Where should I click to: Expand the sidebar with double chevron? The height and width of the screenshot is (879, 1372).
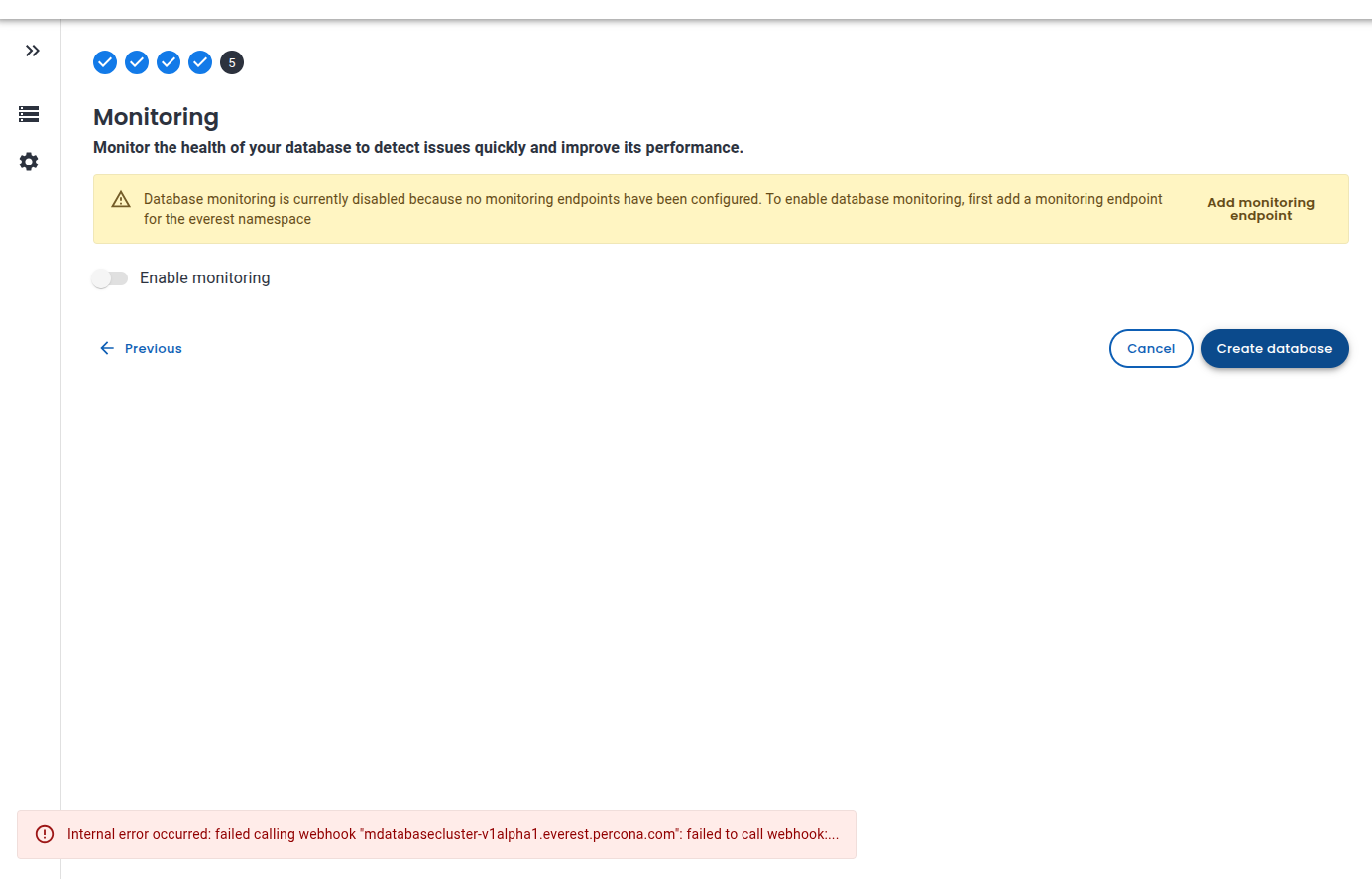[33, 51]
